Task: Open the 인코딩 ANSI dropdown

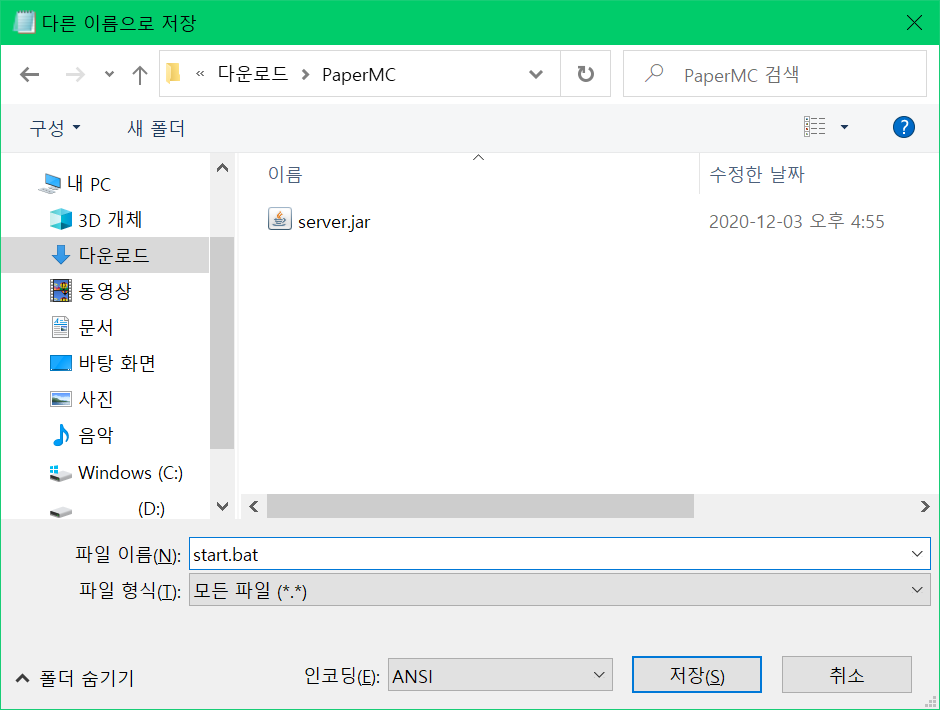Action: [x=500, y=675]
